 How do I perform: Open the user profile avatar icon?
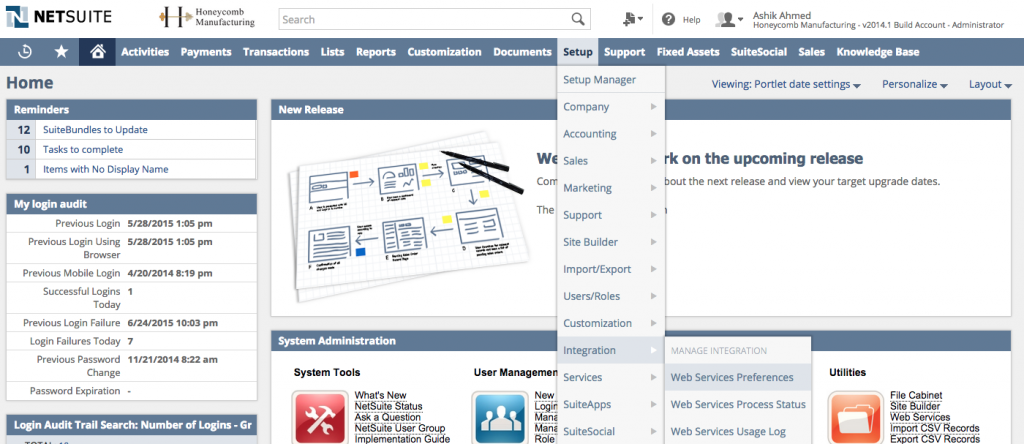(729, 20)
